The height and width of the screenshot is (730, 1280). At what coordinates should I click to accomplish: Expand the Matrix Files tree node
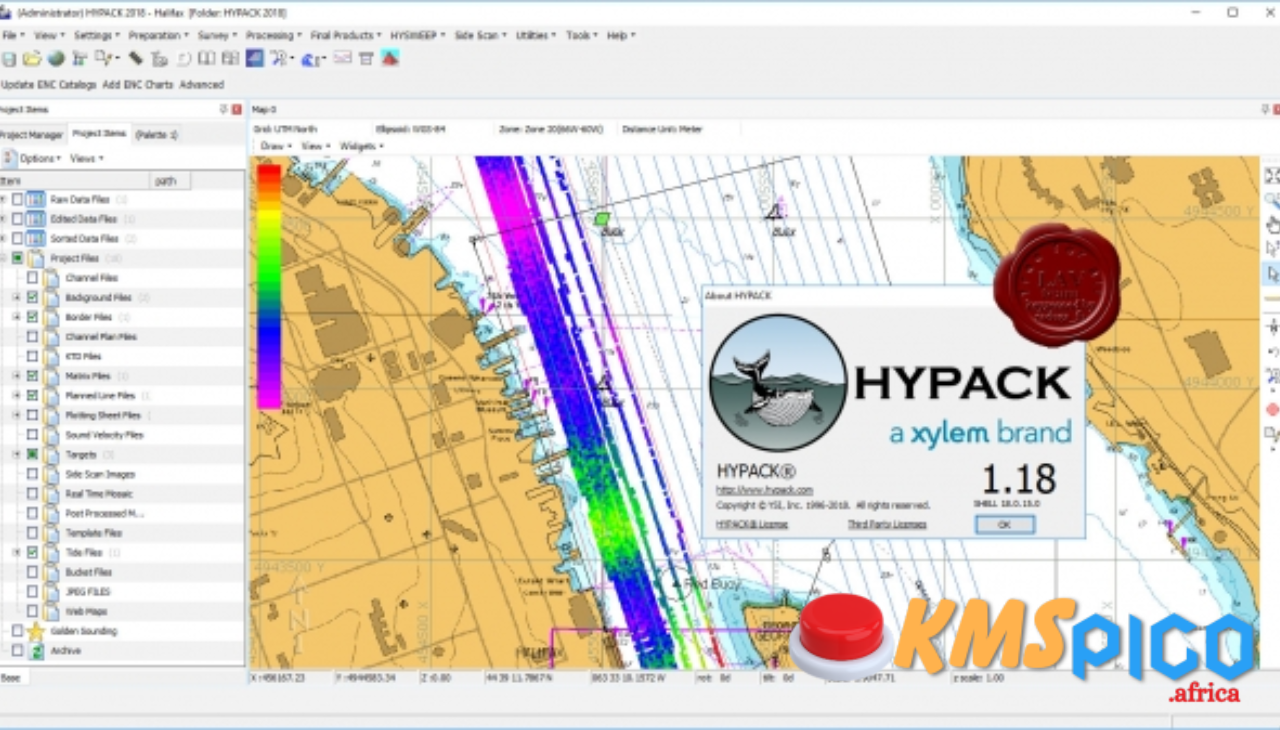point(16,376)
